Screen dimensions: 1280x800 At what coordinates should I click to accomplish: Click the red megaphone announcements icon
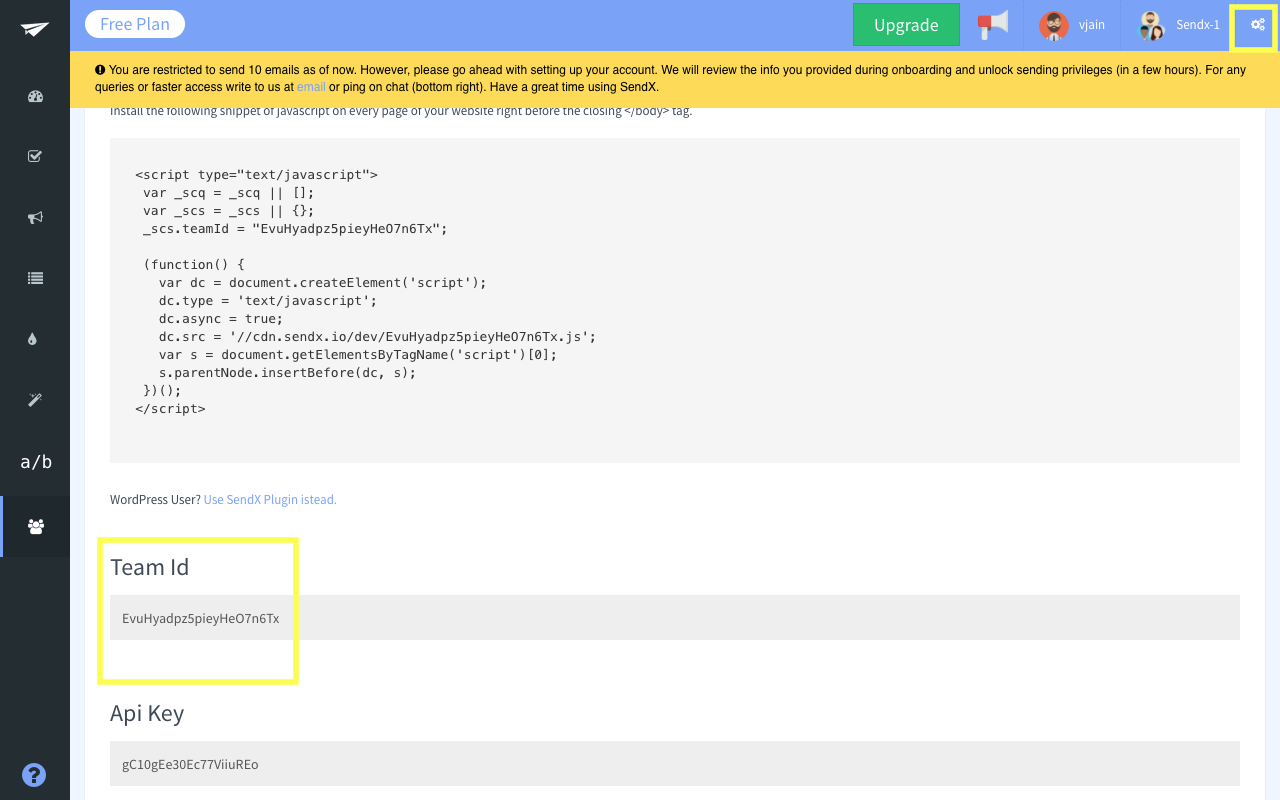pyautogui.click(x=992, y=25)
